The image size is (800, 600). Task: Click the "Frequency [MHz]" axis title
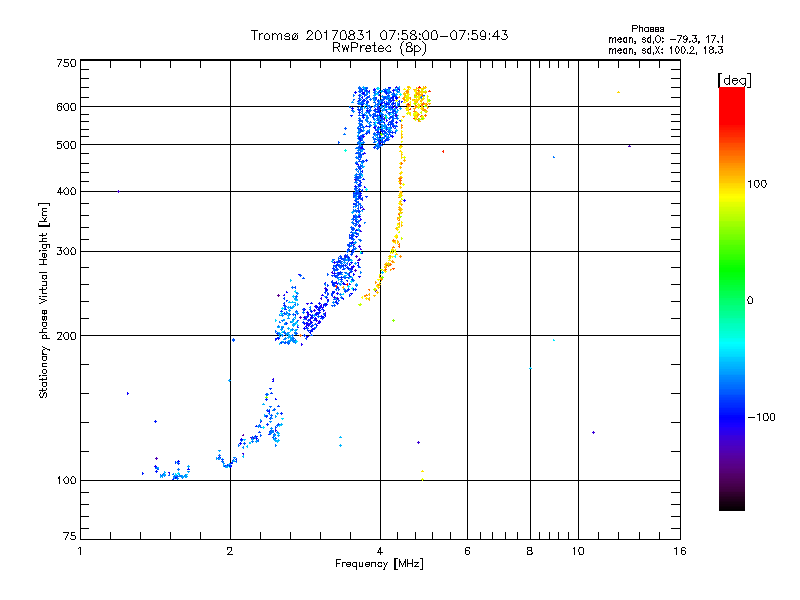(x=379, y=564)
